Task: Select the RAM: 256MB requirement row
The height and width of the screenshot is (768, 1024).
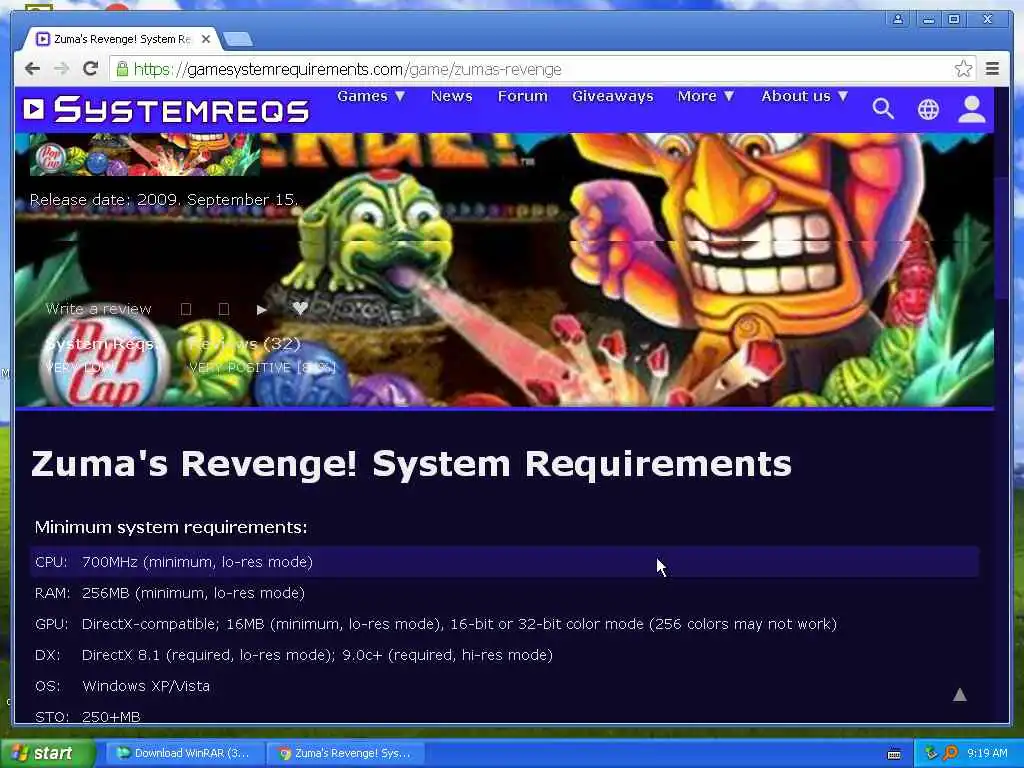Action: [504, 593]
